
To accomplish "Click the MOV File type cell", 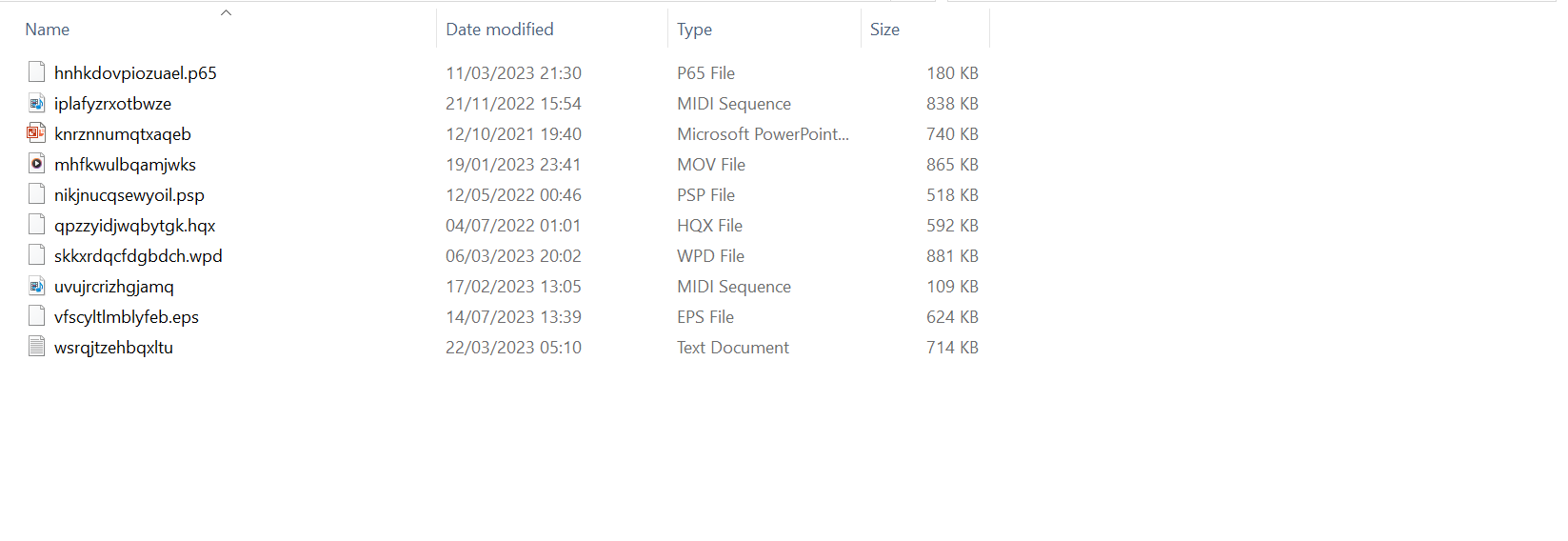I will 711,165.
